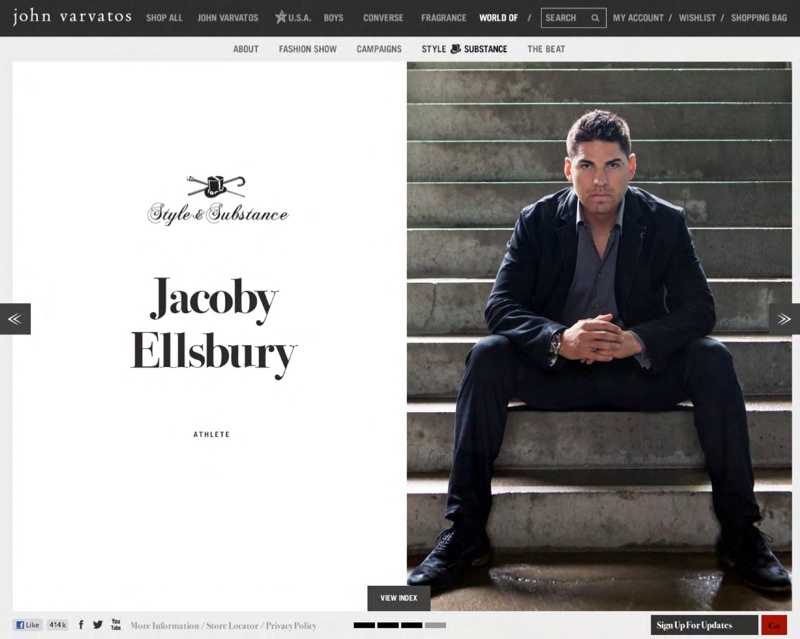Click the Sign Up For Updates field
The width and height of the screenshot is (800, 639).
tap(705, 625)
